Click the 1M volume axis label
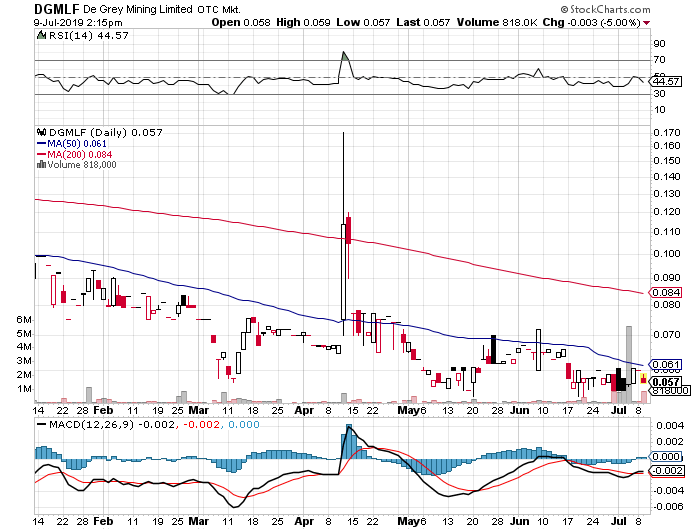The image size is (700, 530). coord(24,389)
